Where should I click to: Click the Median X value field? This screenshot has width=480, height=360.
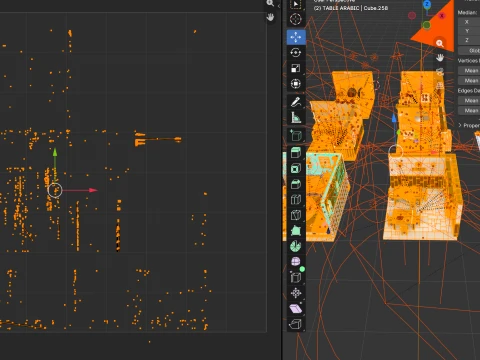[x=469, y=22]
